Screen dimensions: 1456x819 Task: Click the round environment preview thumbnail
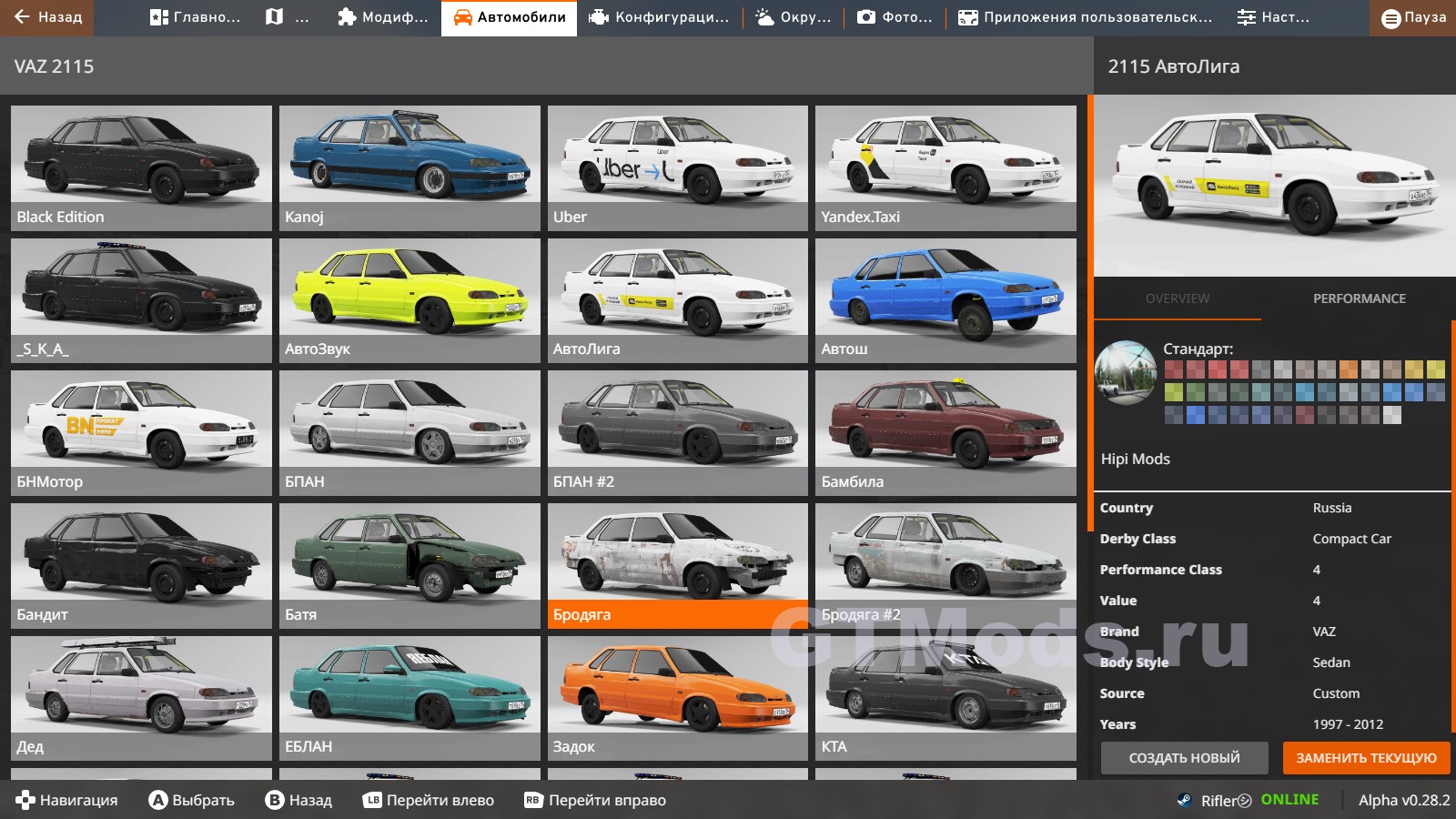pos(1126,372)
